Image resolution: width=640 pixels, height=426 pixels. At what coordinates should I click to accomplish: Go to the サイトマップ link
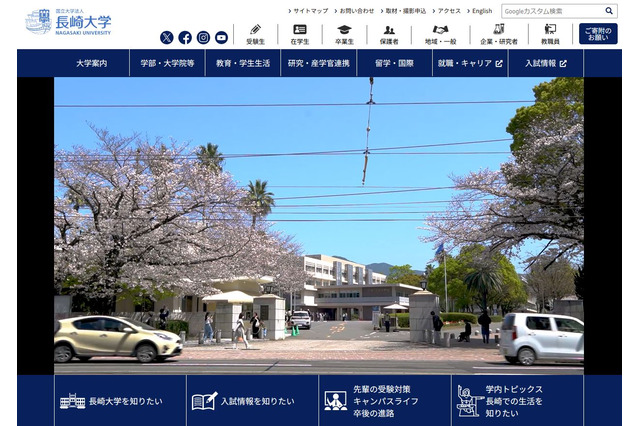point(309,11)
